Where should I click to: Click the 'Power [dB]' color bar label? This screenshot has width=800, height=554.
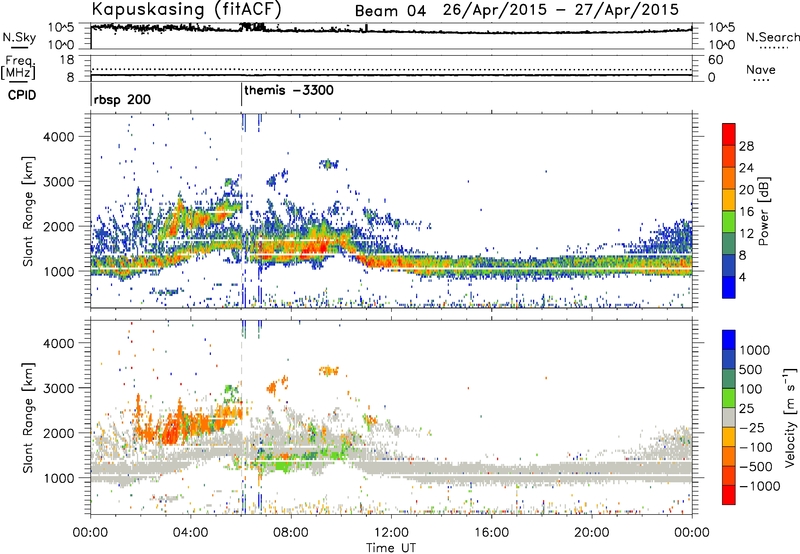pos(763,211)
